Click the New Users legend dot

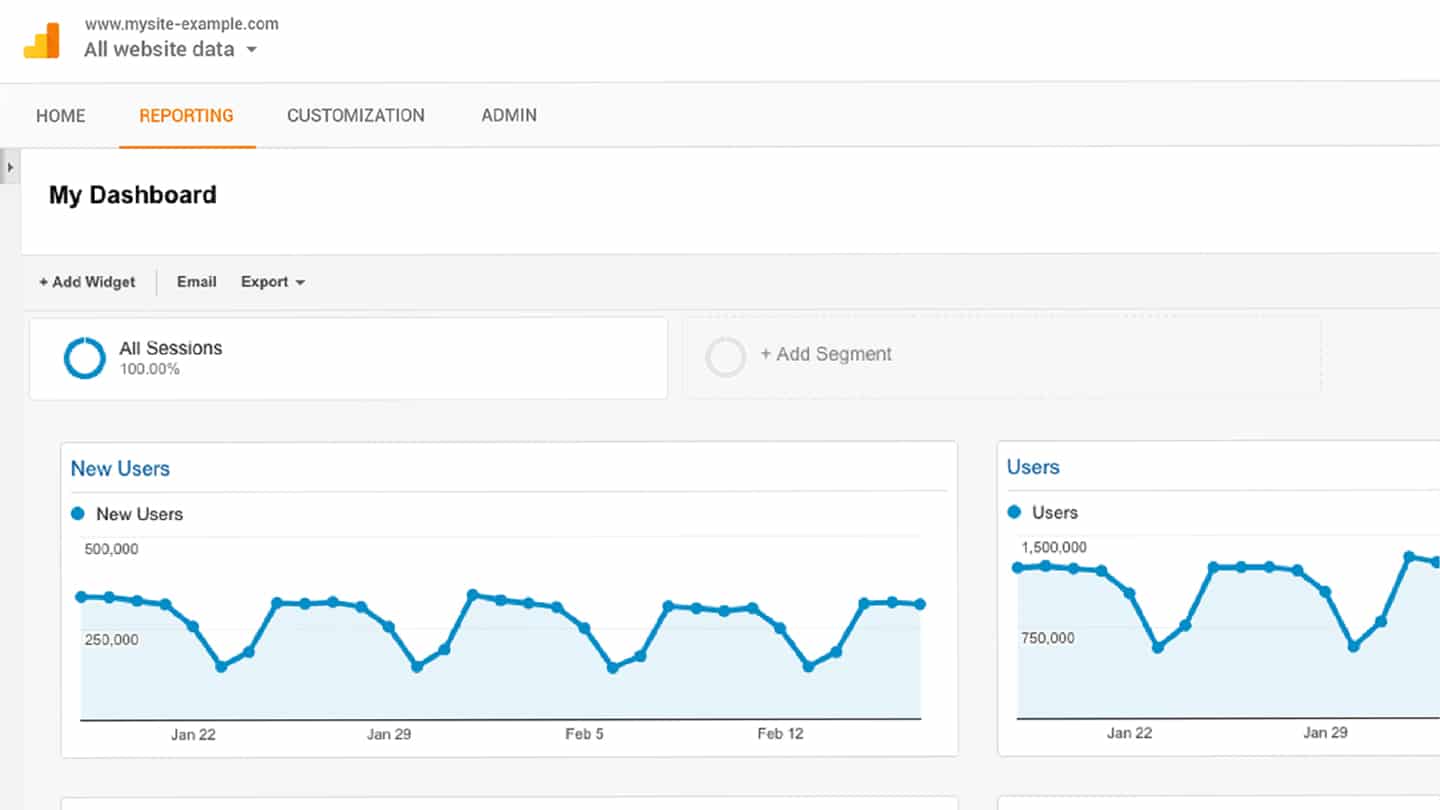(78, 513)
